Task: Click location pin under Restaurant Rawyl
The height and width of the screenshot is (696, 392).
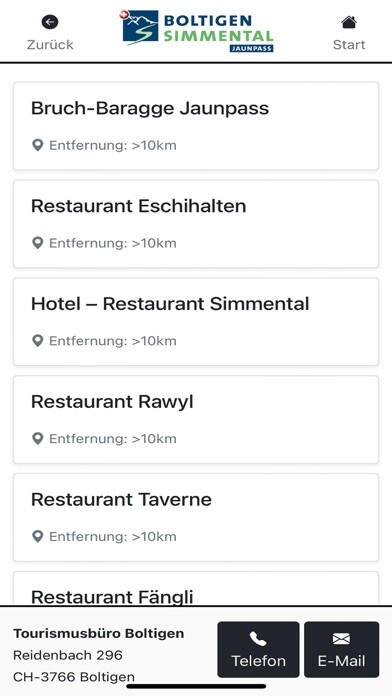Action: [38, 439]
